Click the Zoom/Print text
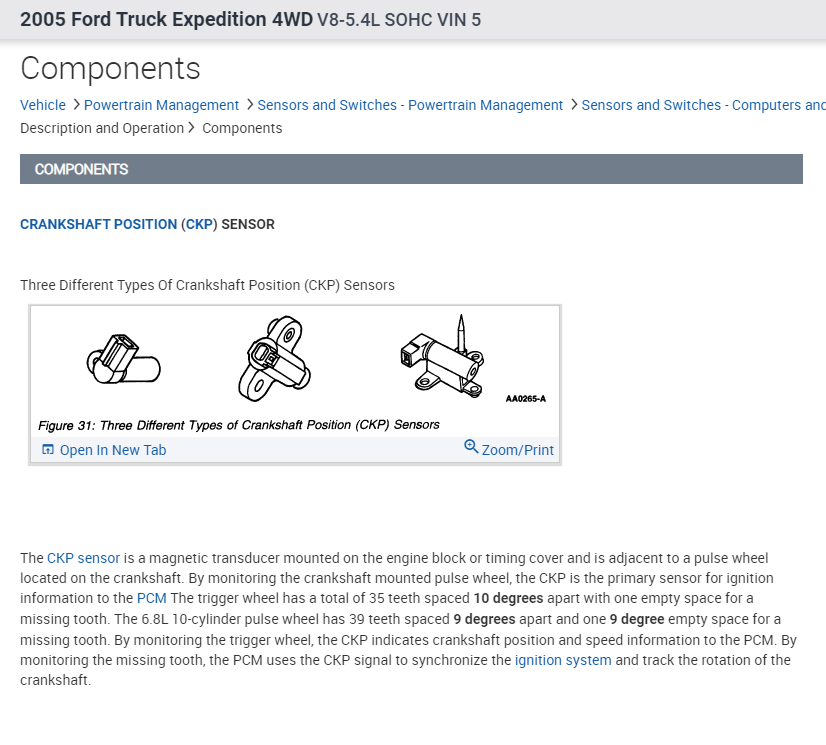 (x=517, y=450)
